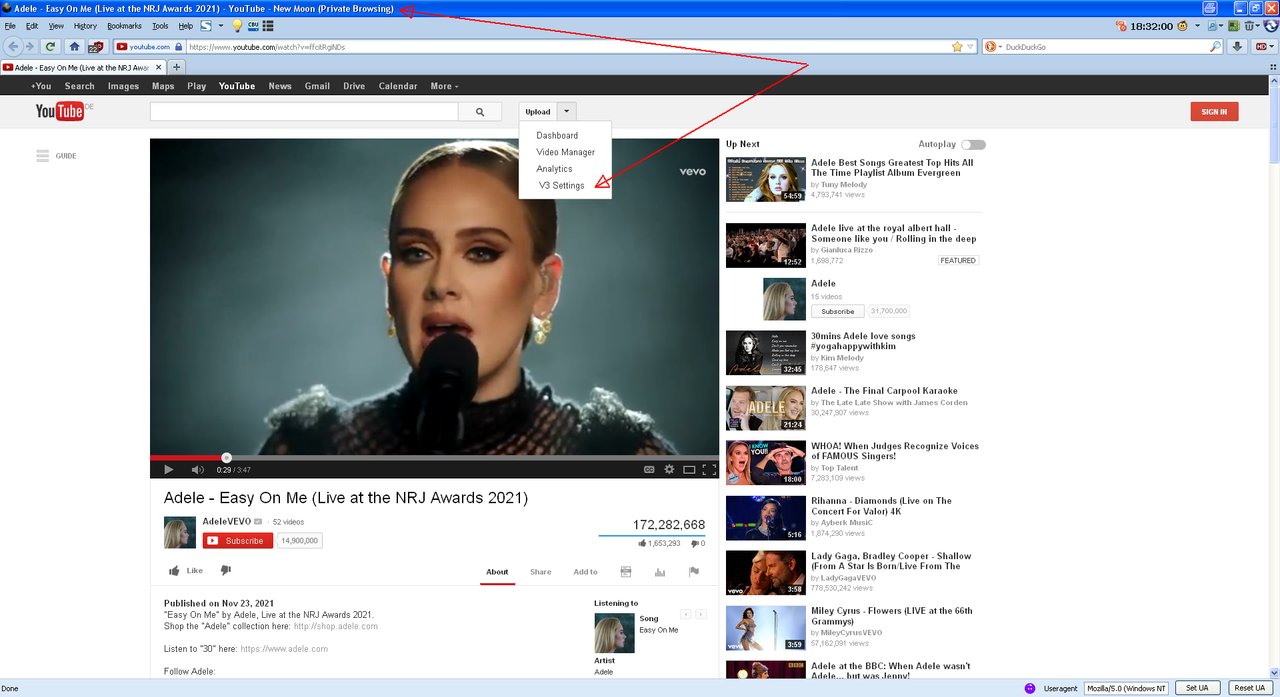Open the Gmail link in the top bar
Image resolution: width=1280 pixels, height=697 pixels.
click(x=317, y=86)
